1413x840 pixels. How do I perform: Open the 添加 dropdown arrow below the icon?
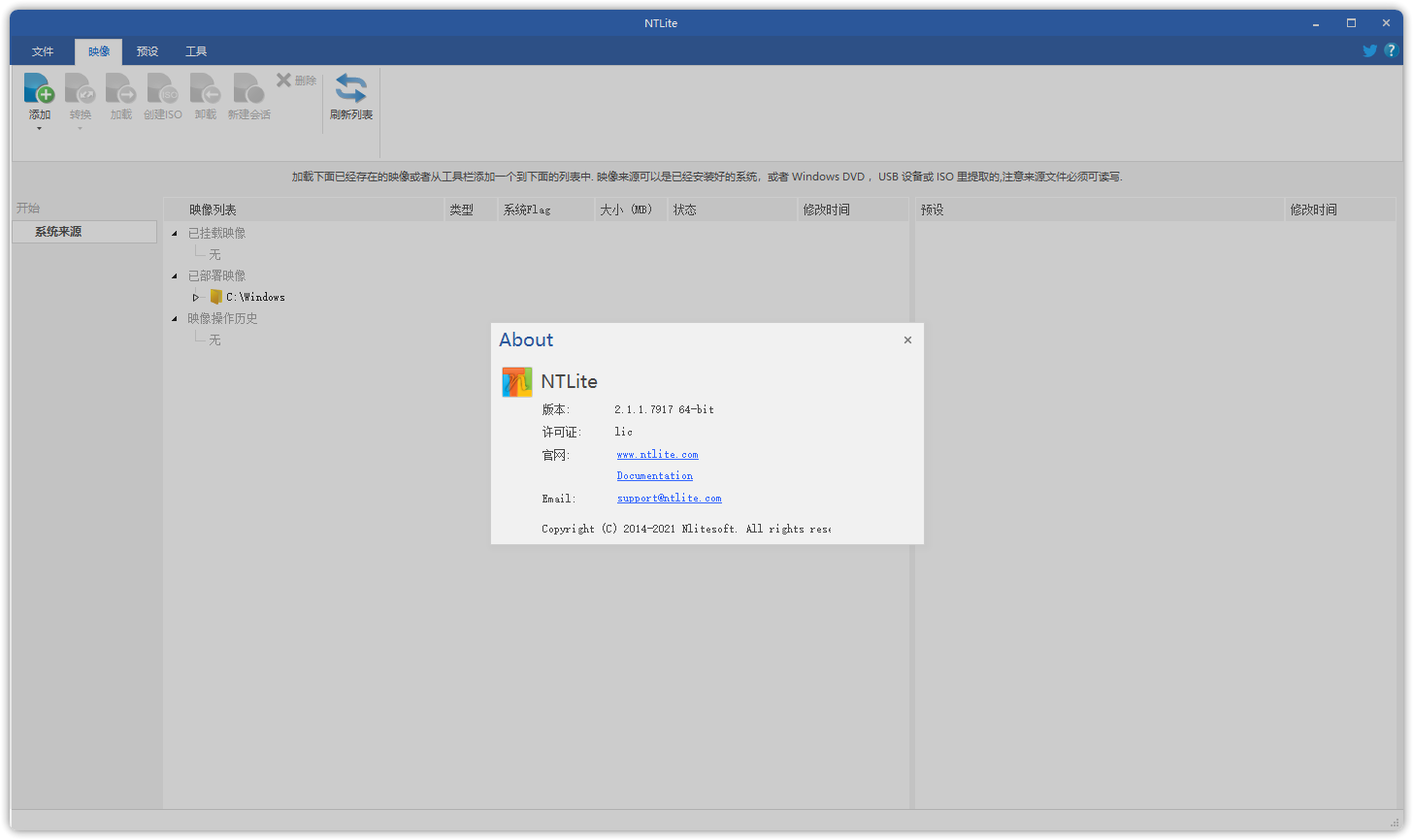(x=40, y=128)
